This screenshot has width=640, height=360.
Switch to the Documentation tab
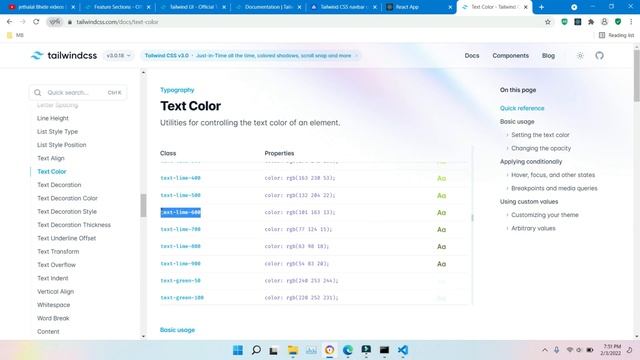click(268, 7)
